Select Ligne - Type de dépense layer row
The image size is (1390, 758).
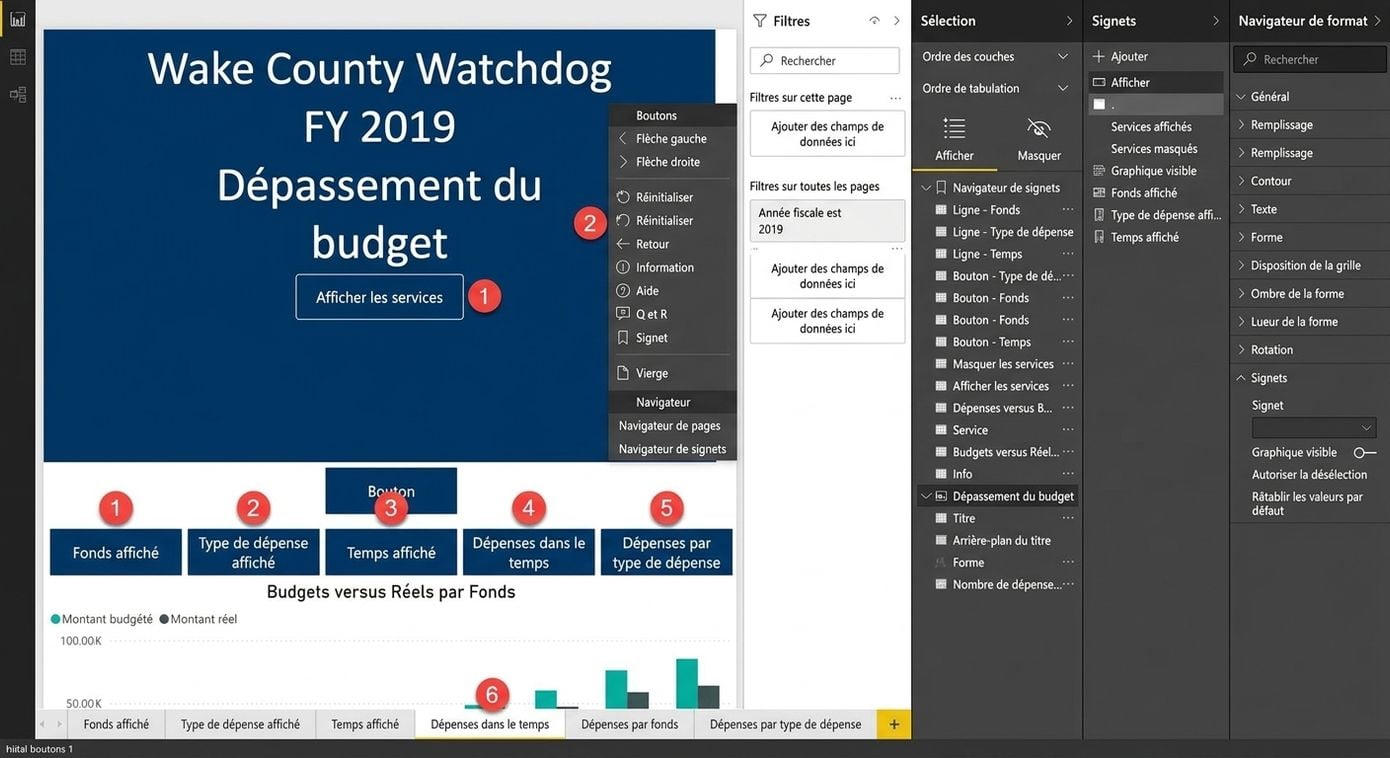point(999,232)
